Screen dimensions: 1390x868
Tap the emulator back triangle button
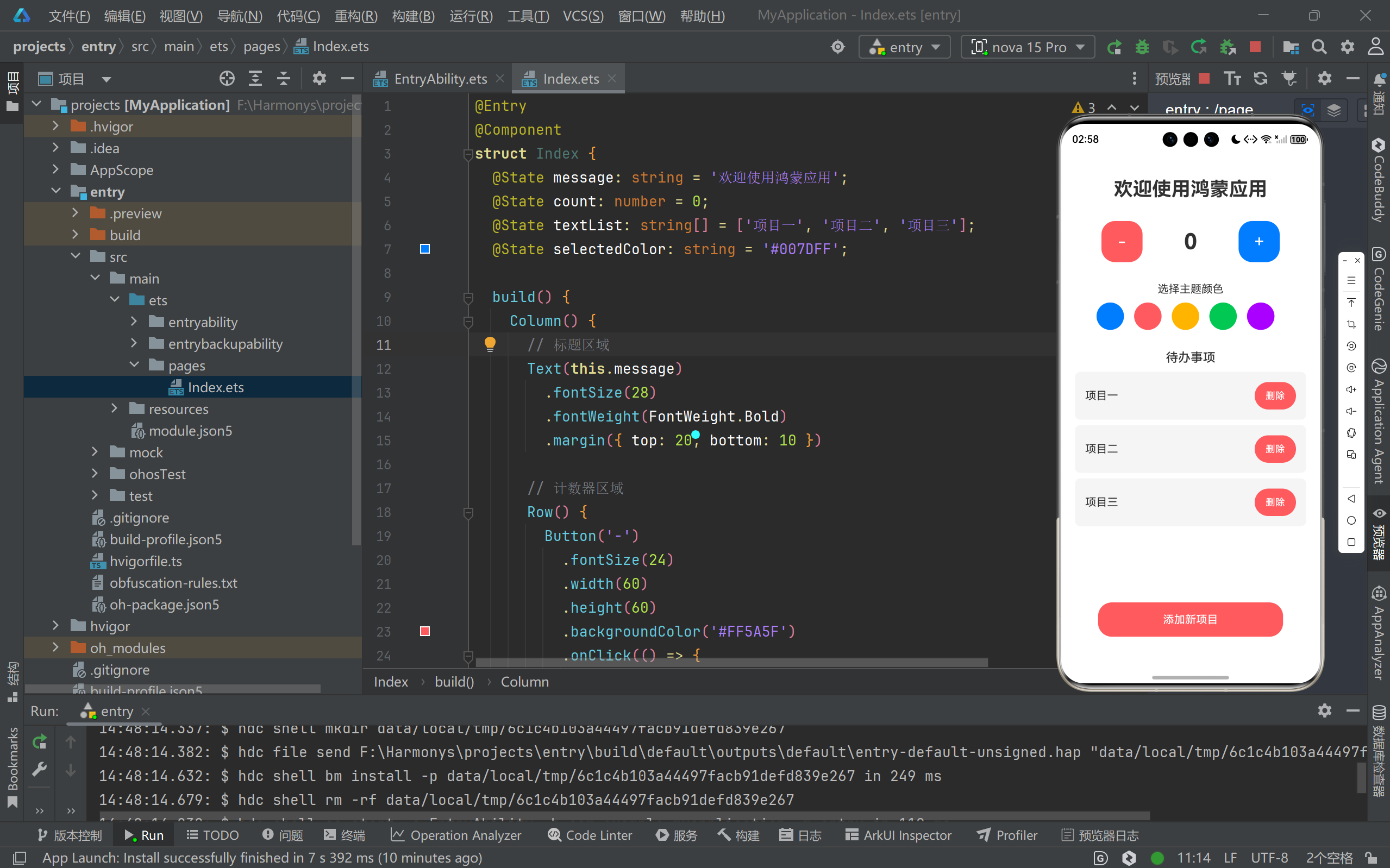coord(1351,498)
